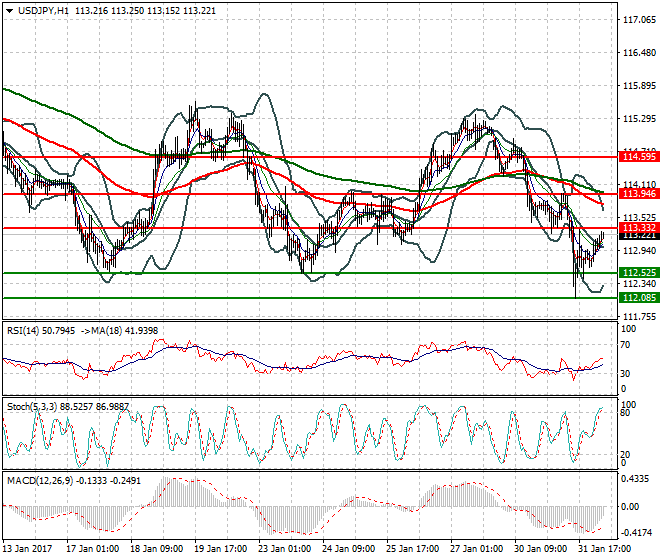Open the USDJPY,H1 chart dropdown arrow
The height and width of the screenshot is (560, 660).
click(9, 11)
